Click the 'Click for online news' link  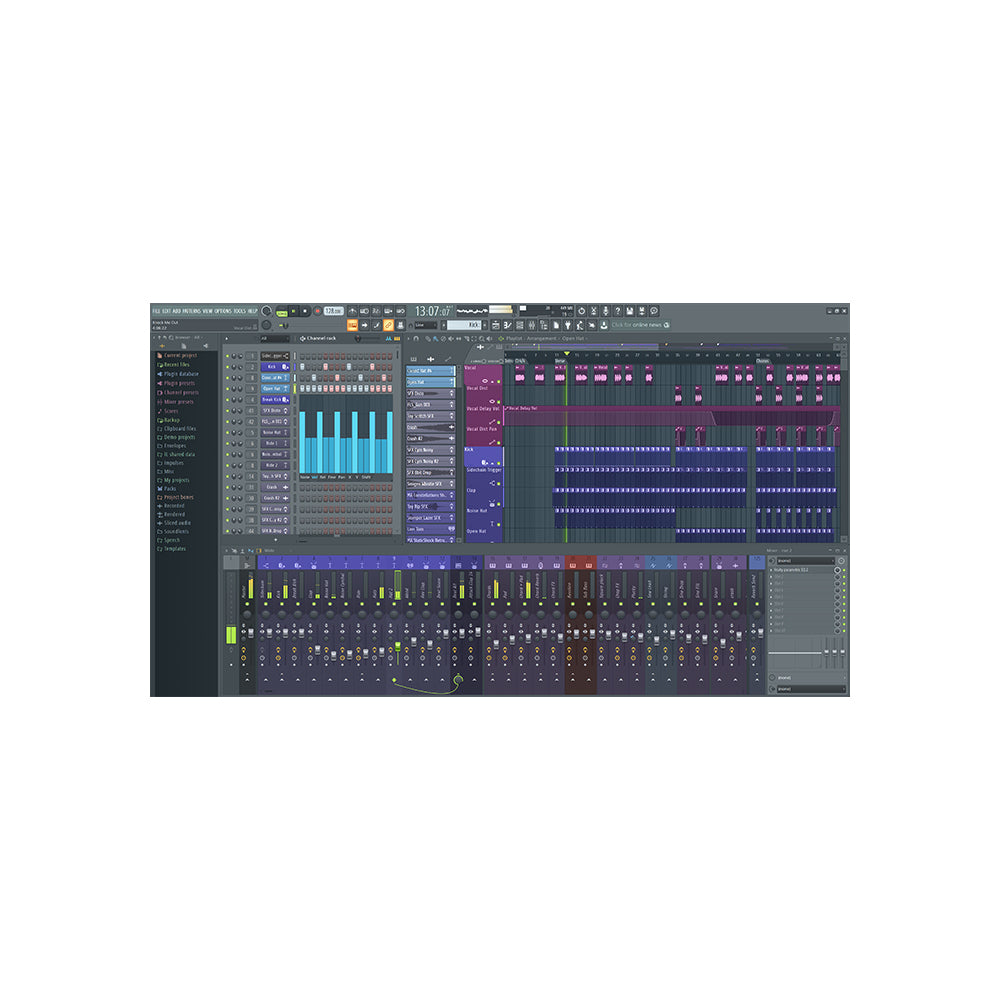[639, 325]
